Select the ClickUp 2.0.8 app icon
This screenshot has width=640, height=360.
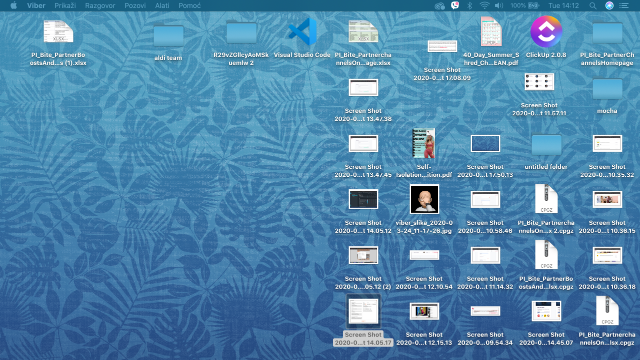(546, 31)
